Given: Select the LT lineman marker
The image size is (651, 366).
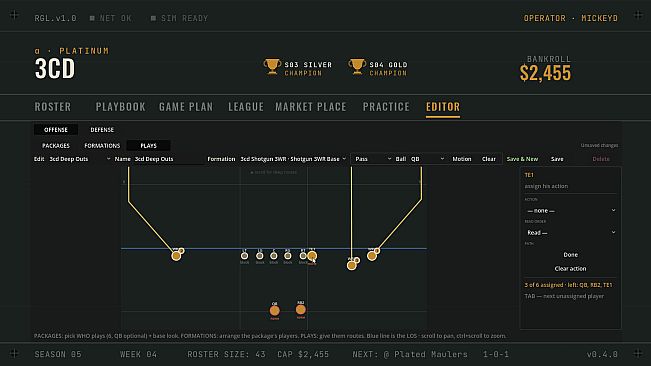Looking at the screenshot, I should (245, 256).
